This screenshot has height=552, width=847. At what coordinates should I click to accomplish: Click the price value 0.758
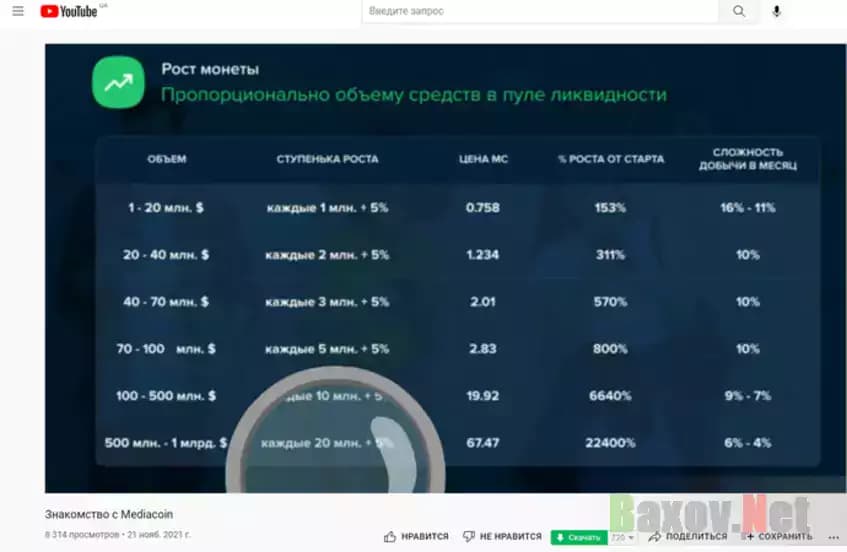(x=483, y=207)
